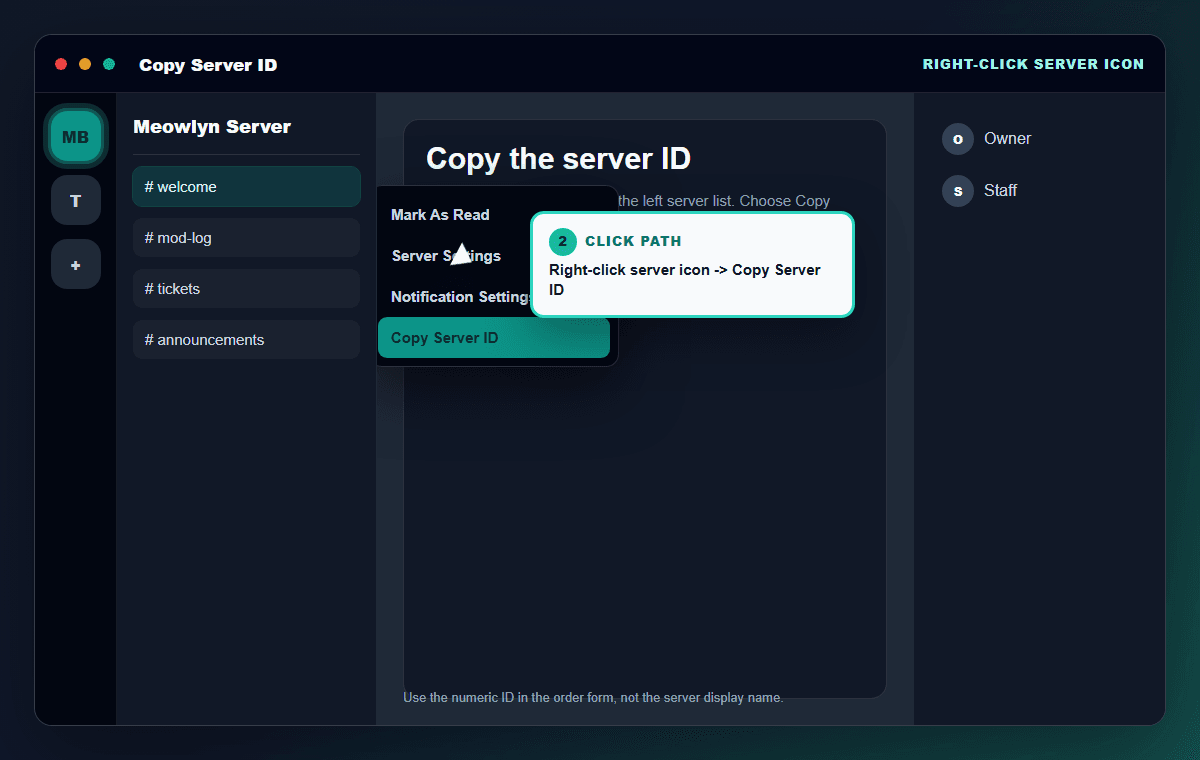Click the 'Copy Server ID' window title
The height and width of the screenshot is (760, 1200).
tap(208, 65)
